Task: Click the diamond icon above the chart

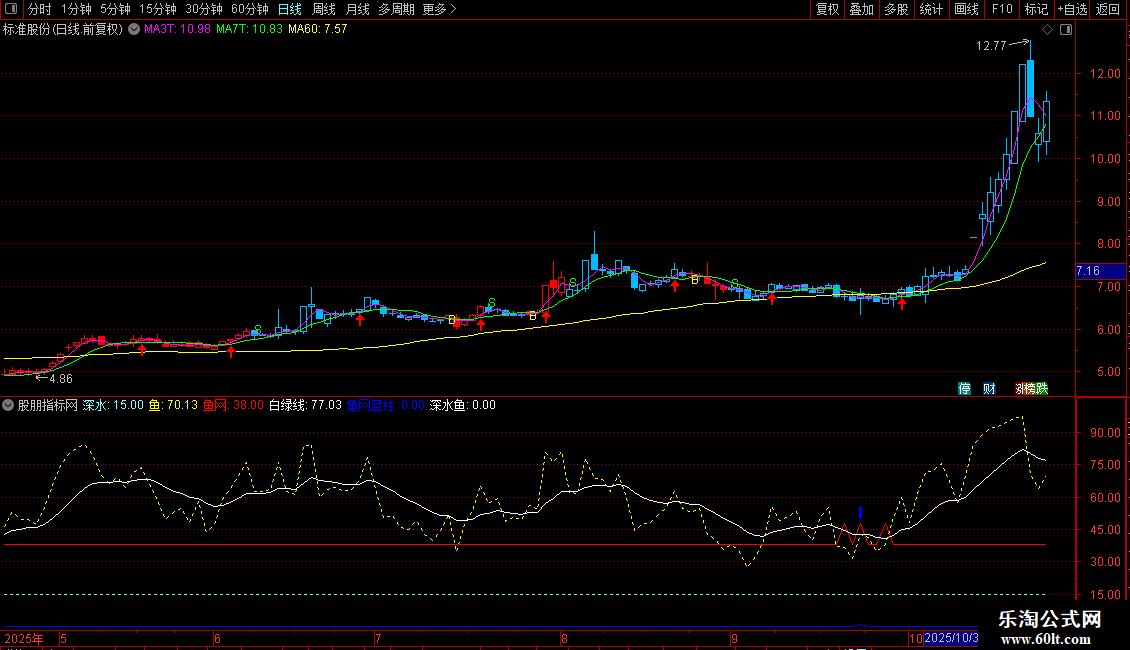Action: [1048, 30]
